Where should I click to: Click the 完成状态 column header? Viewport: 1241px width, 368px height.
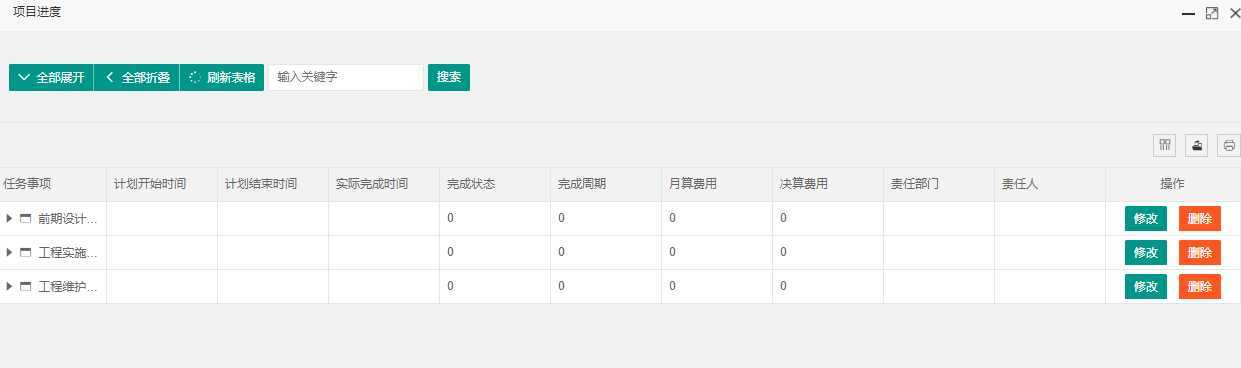click(x=495, y=184)
